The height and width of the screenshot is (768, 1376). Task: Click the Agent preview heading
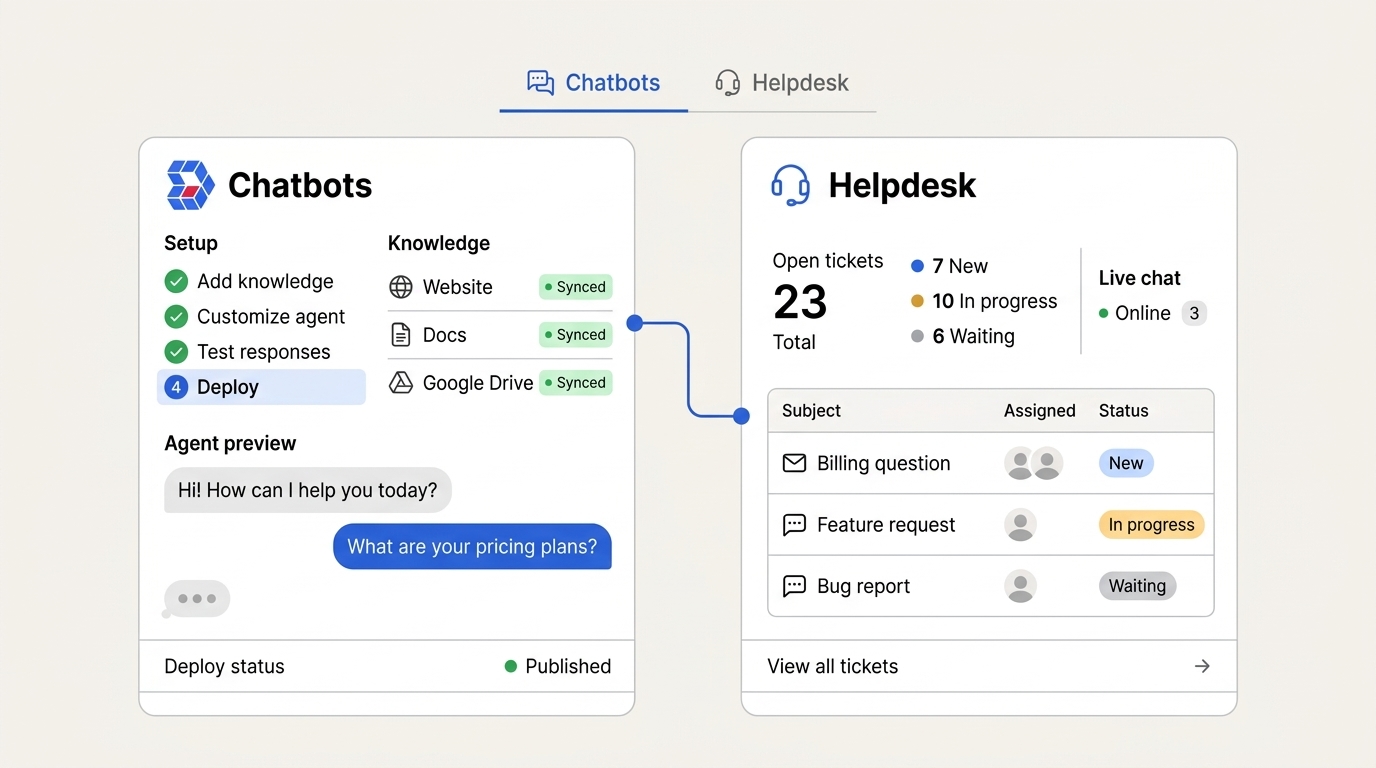pyautogui.click(x=230, y=444)
